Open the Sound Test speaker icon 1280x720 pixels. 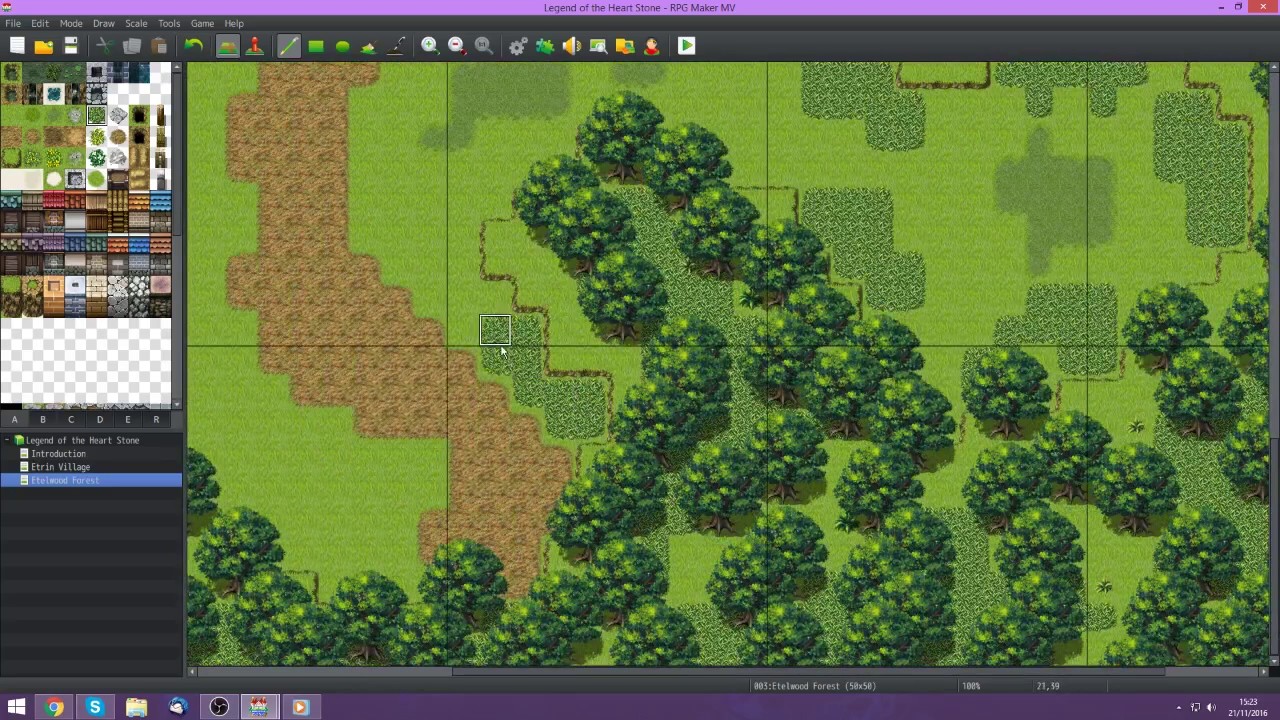[572, 46]
